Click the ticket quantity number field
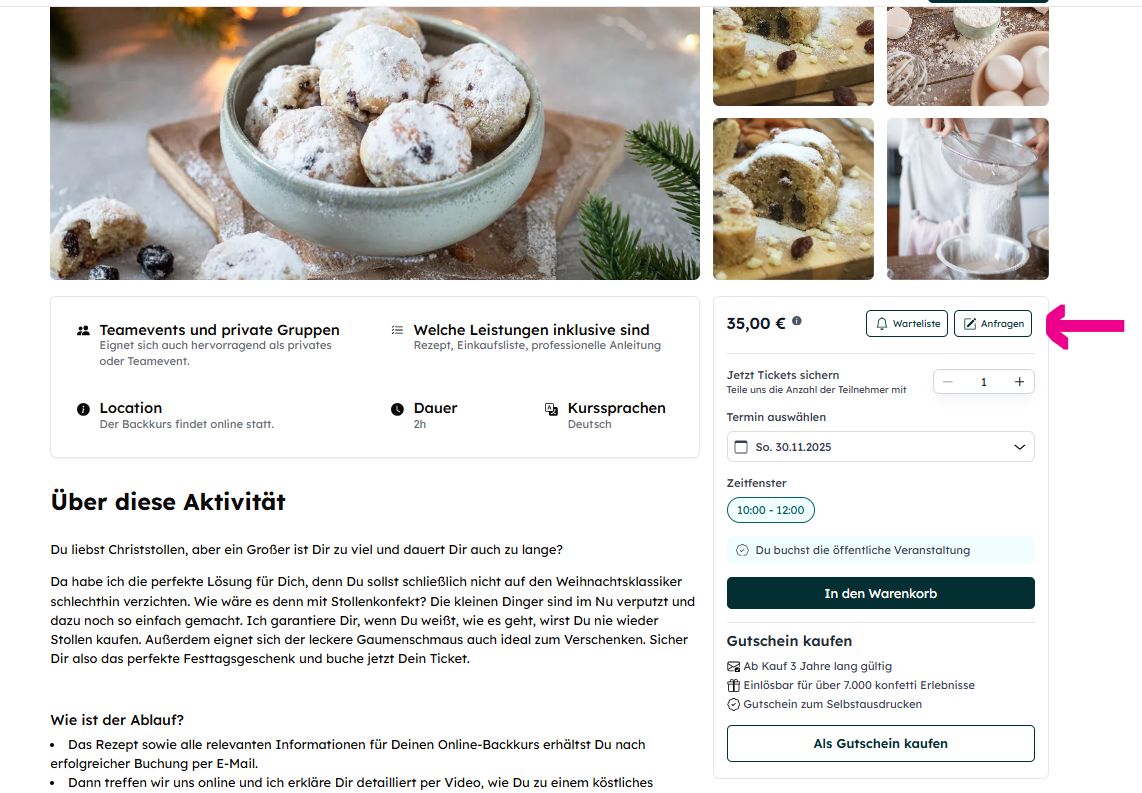1142x793 pixels. [983, 382]
